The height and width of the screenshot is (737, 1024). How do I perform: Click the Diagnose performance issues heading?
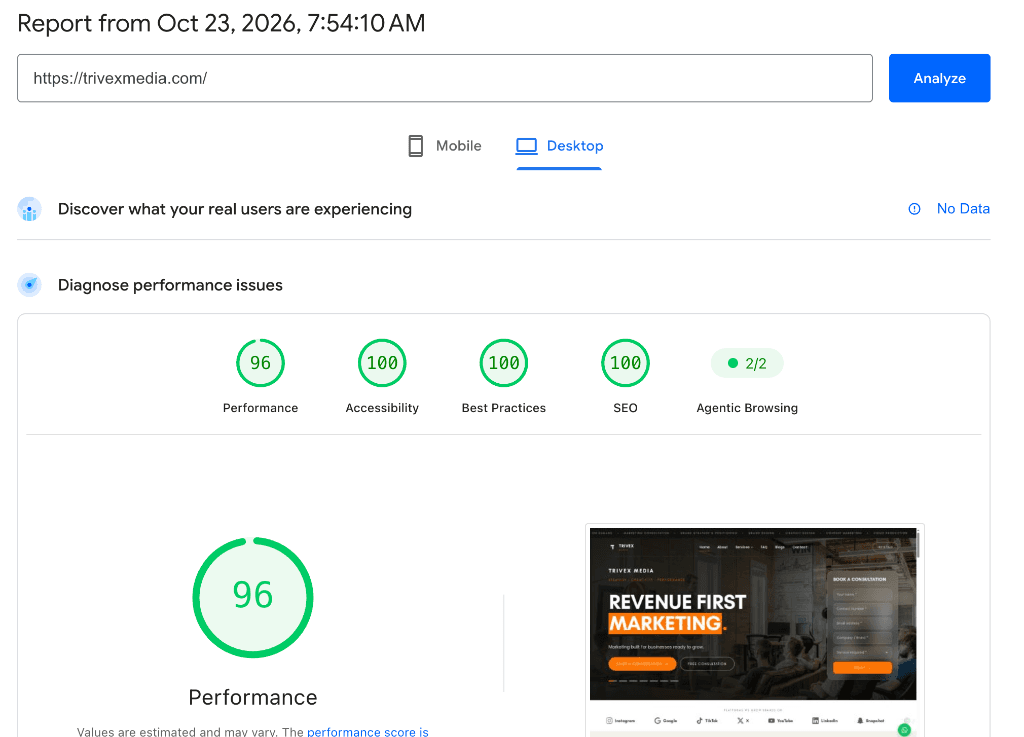click(170, 285)
